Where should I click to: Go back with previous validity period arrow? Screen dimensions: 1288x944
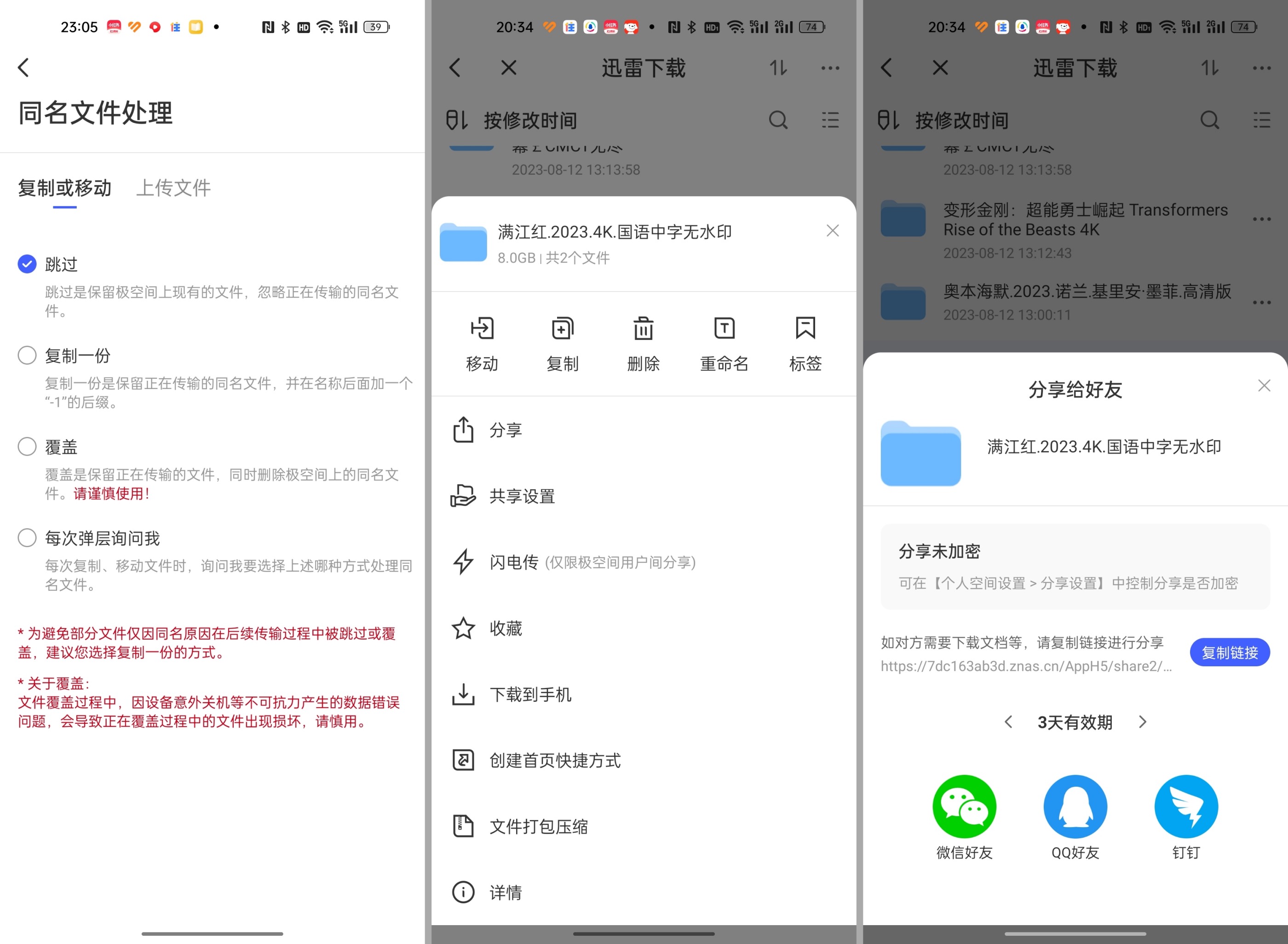click(x=1008, y=722)
